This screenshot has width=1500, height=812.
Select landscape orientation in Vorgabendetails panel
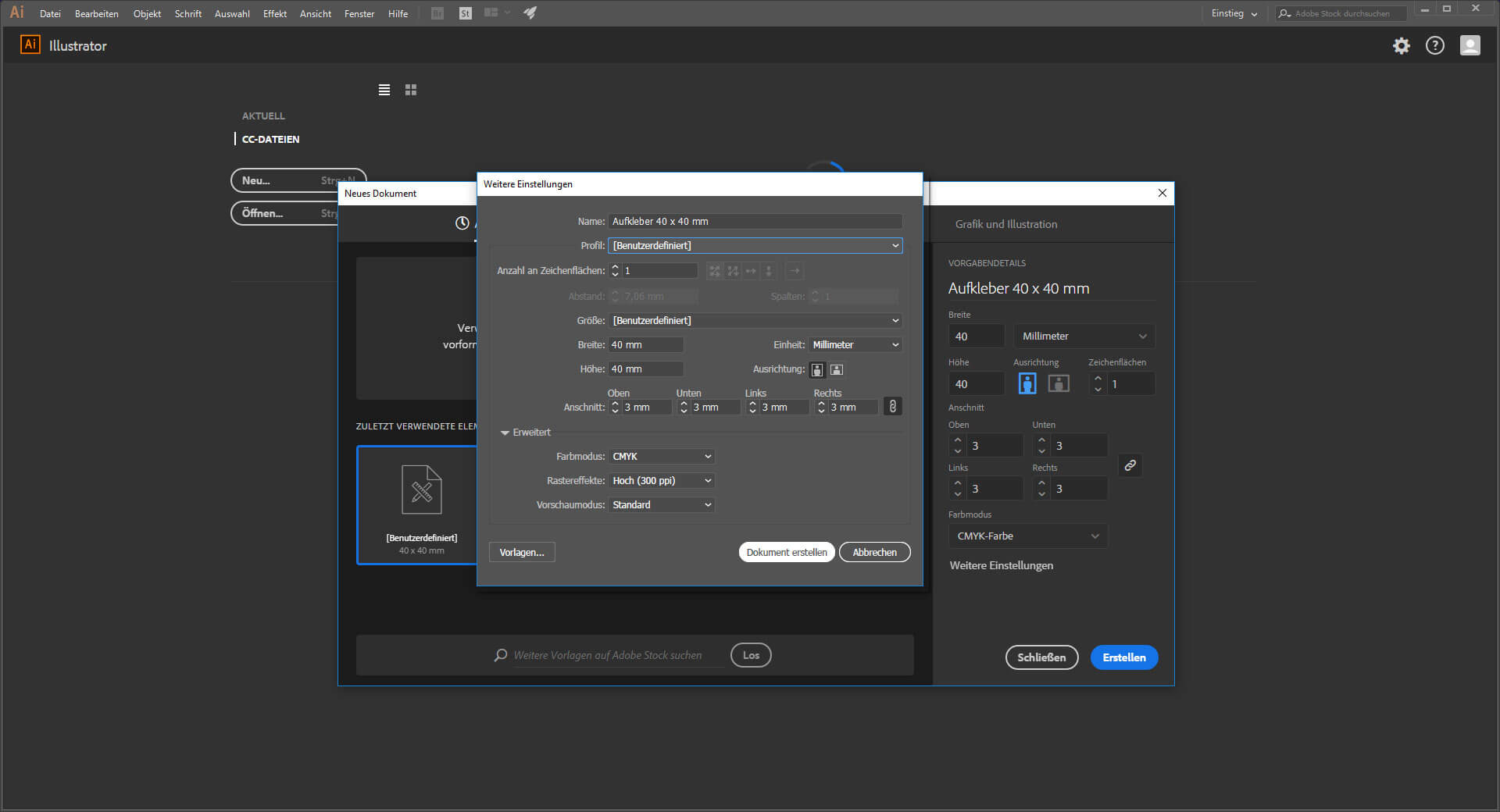click(x=1058, y=383)
